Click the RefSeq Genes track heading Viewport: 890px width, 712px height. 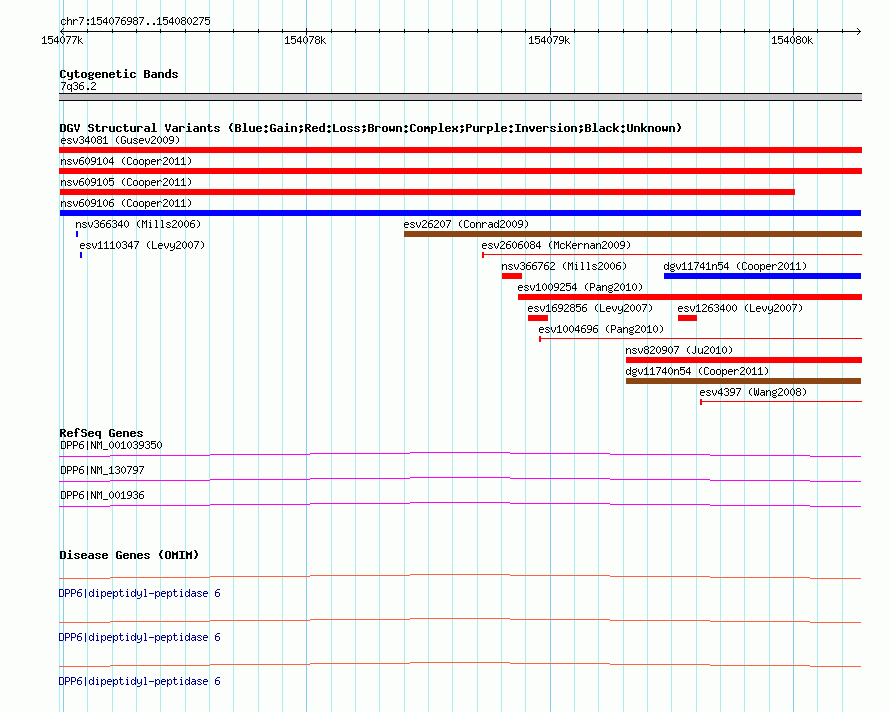[x=102, y=433]
